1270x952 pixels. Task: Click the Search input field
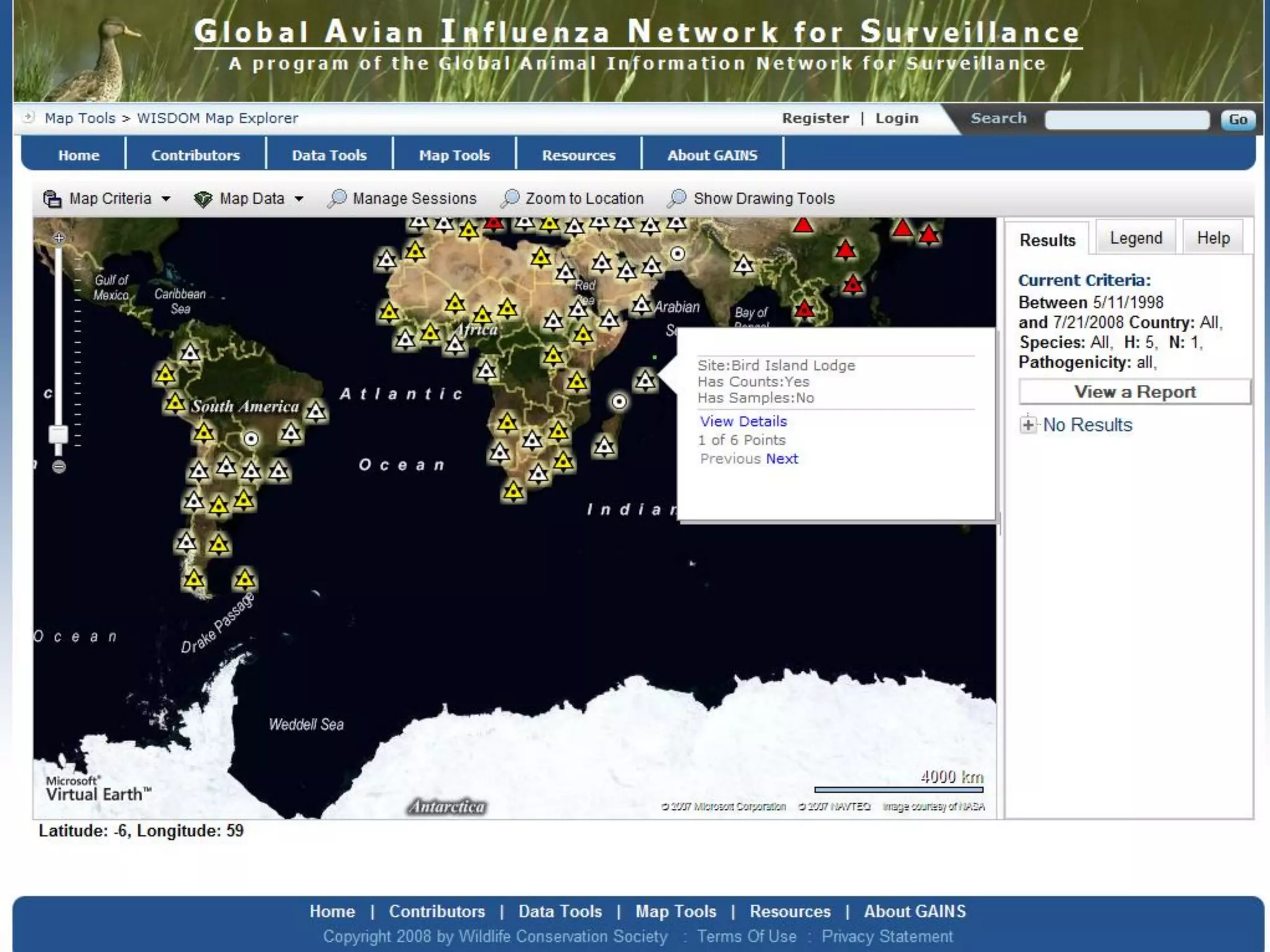pos(1126,120)
